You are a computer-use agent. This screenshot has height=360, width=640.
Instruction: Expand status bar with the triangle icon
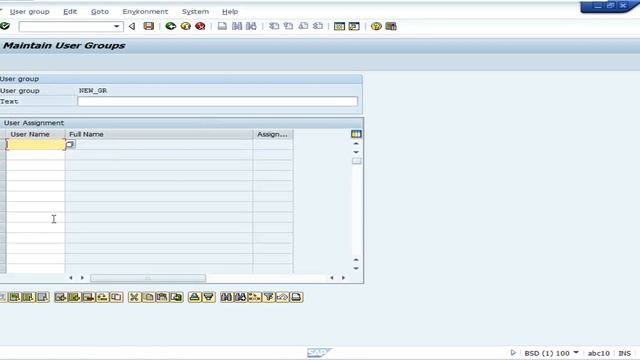point(513,353)
